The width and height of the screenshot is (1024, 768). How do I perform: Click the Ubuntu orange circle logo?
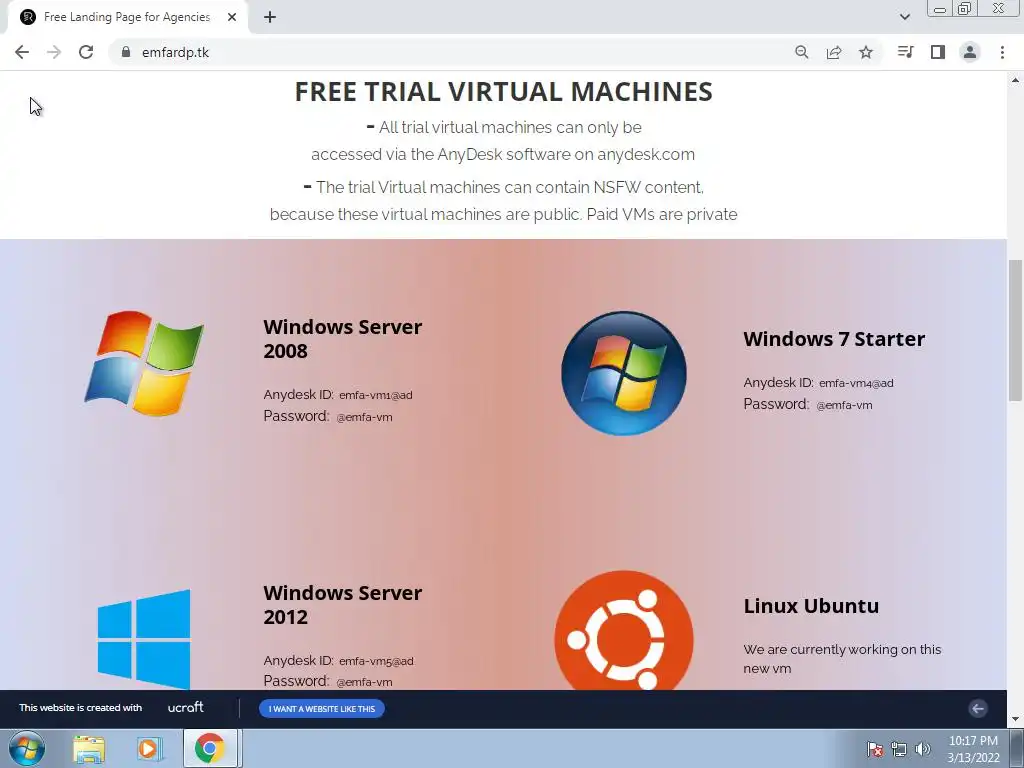click(x=624, y=631)
